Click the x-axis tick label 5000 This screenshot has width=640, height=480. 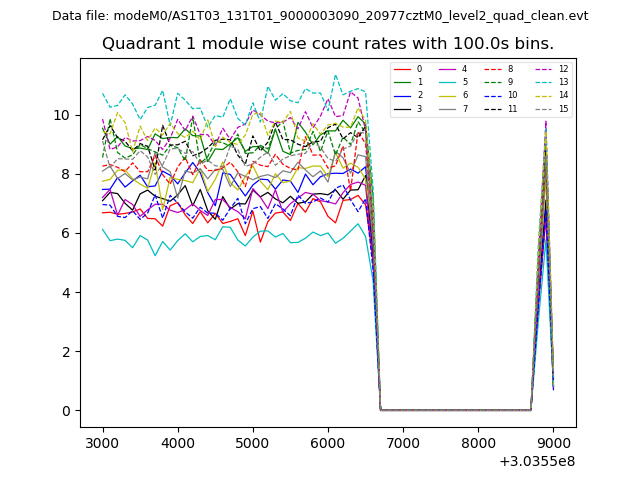tap(253, 443)
